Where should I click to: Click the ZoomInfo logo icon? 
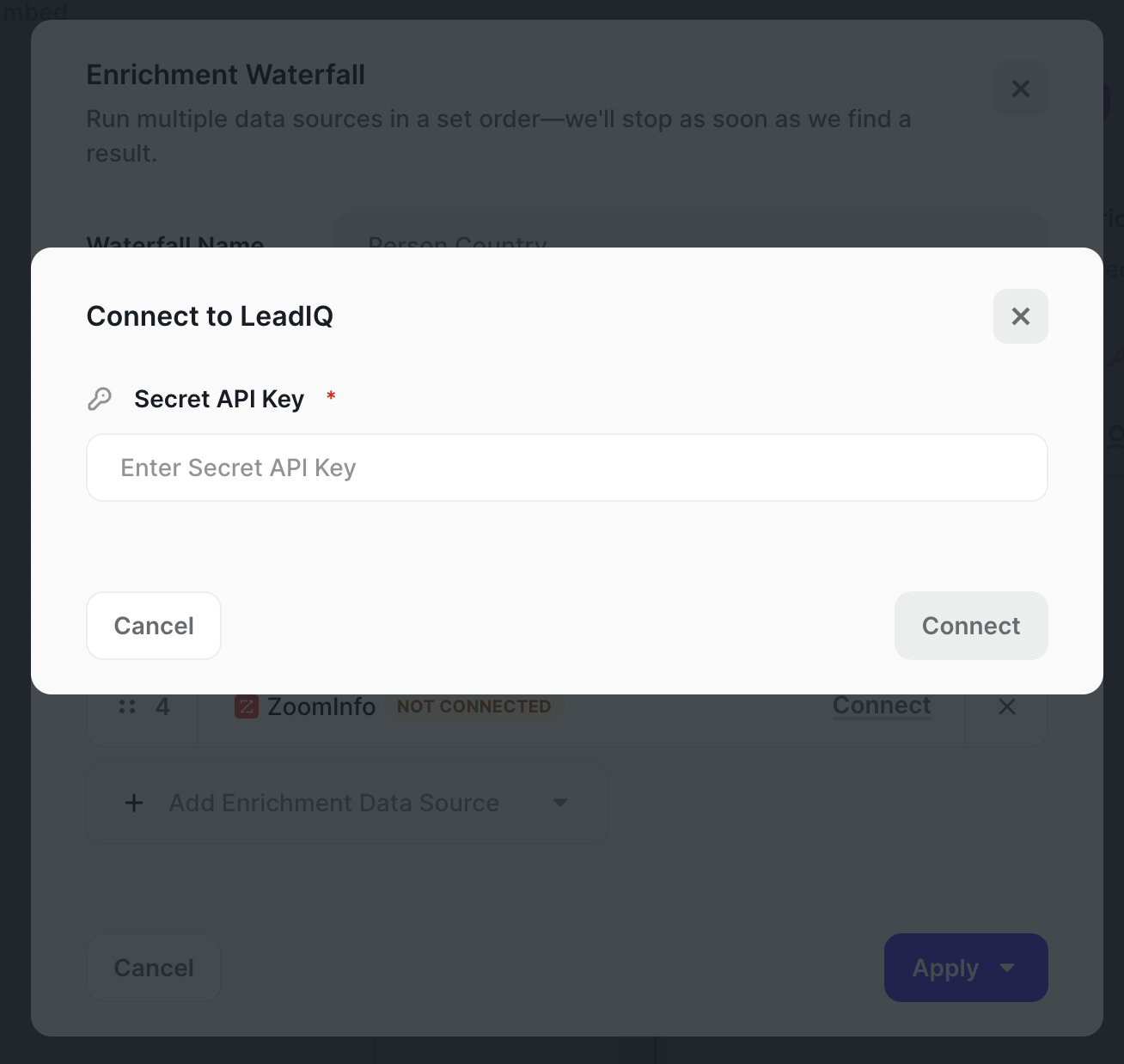(x=245, y=706)
